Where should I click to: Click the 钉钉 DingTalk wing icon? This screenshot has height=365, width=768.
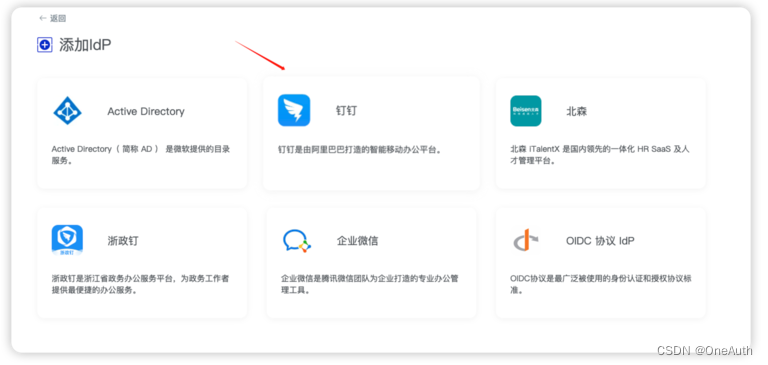click(x=294, y=110)
